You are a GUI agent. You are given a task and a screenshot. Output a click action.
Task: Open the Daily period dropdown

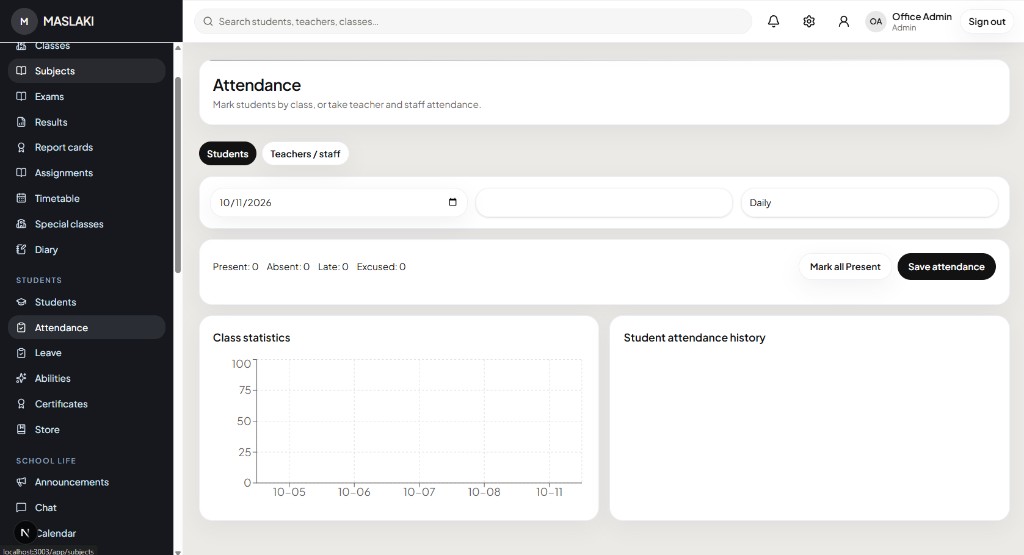(869, 202)
